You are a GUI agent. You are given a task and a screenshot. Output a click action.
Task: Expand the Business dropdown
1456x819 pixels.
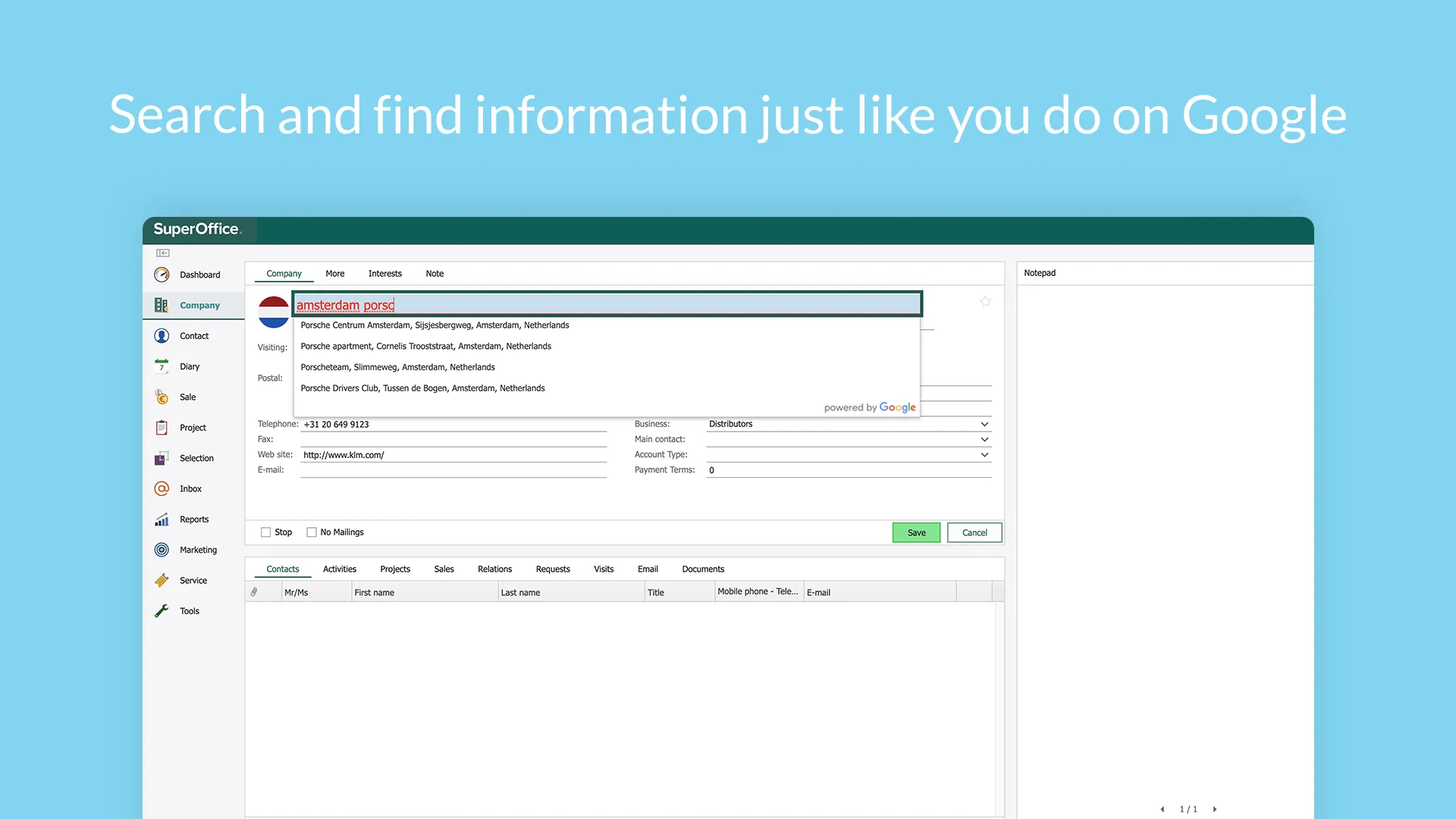click(984, 424)
